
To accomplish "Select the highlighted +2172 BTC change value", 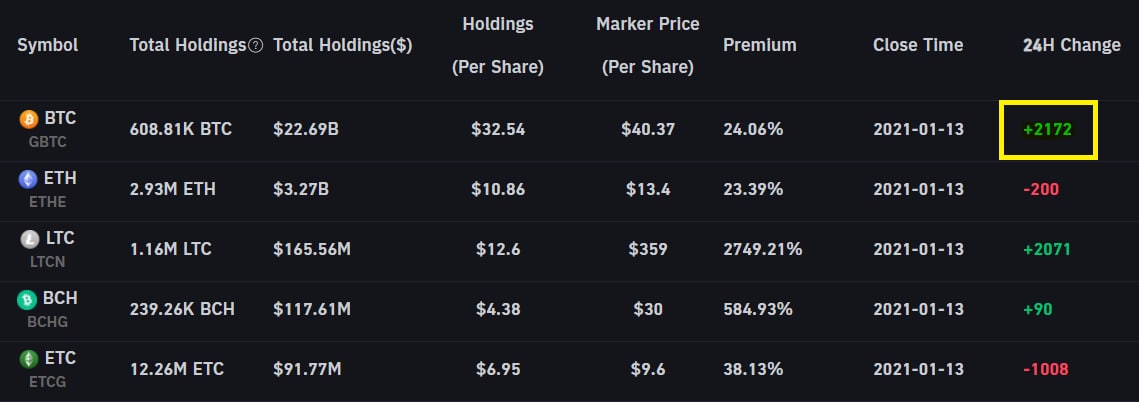I will [1048, 130].
